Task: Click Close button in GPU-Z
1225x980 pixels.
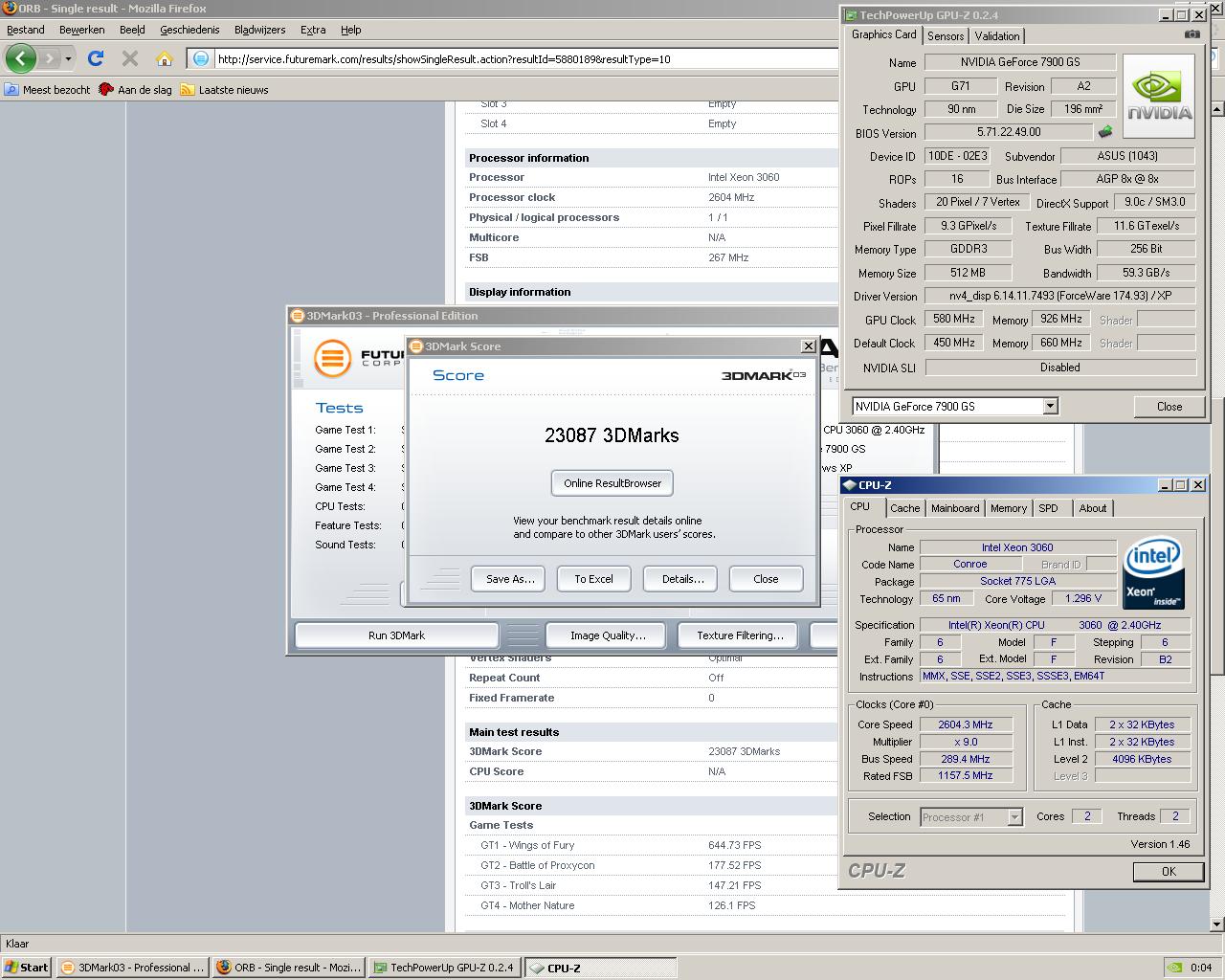Action: pyautogui.click(x=1169, y=407)
